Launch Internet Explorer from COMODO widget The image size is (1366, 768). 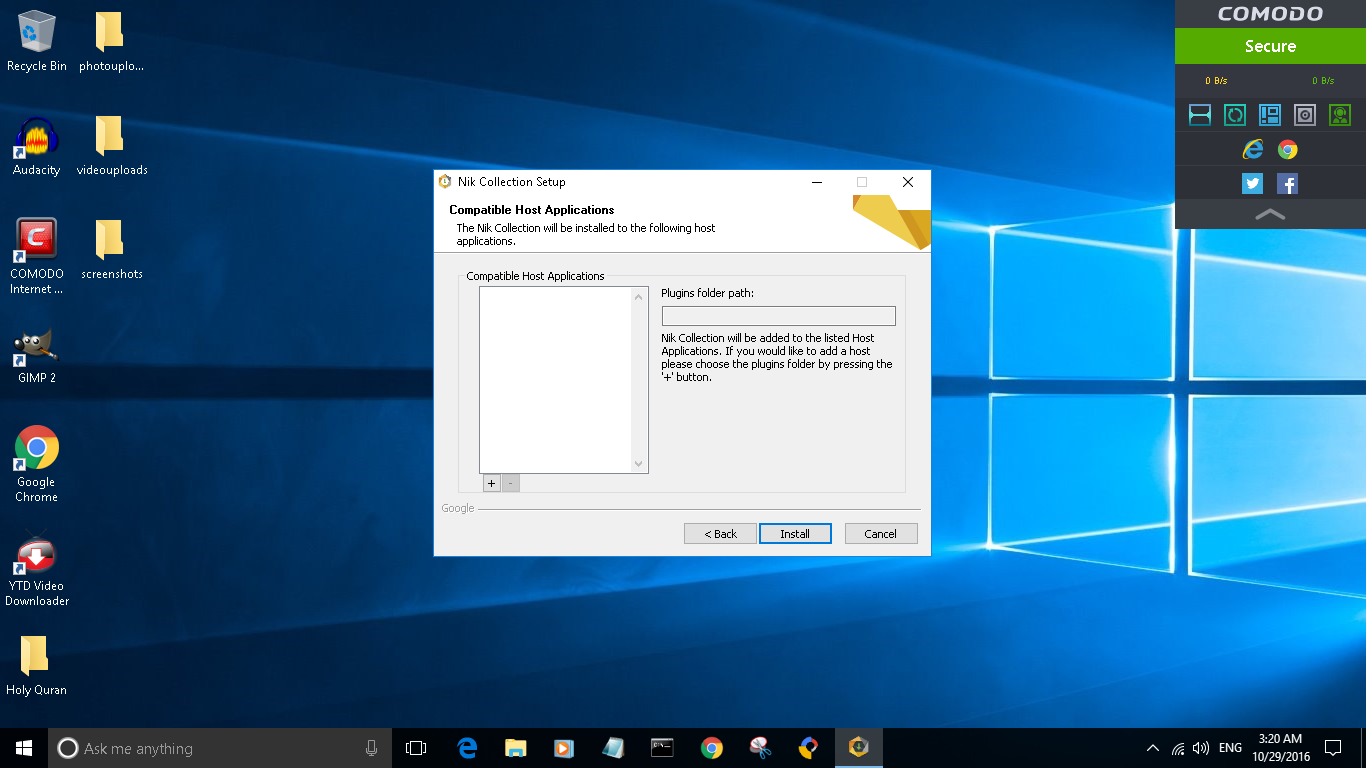(1253, 150)
